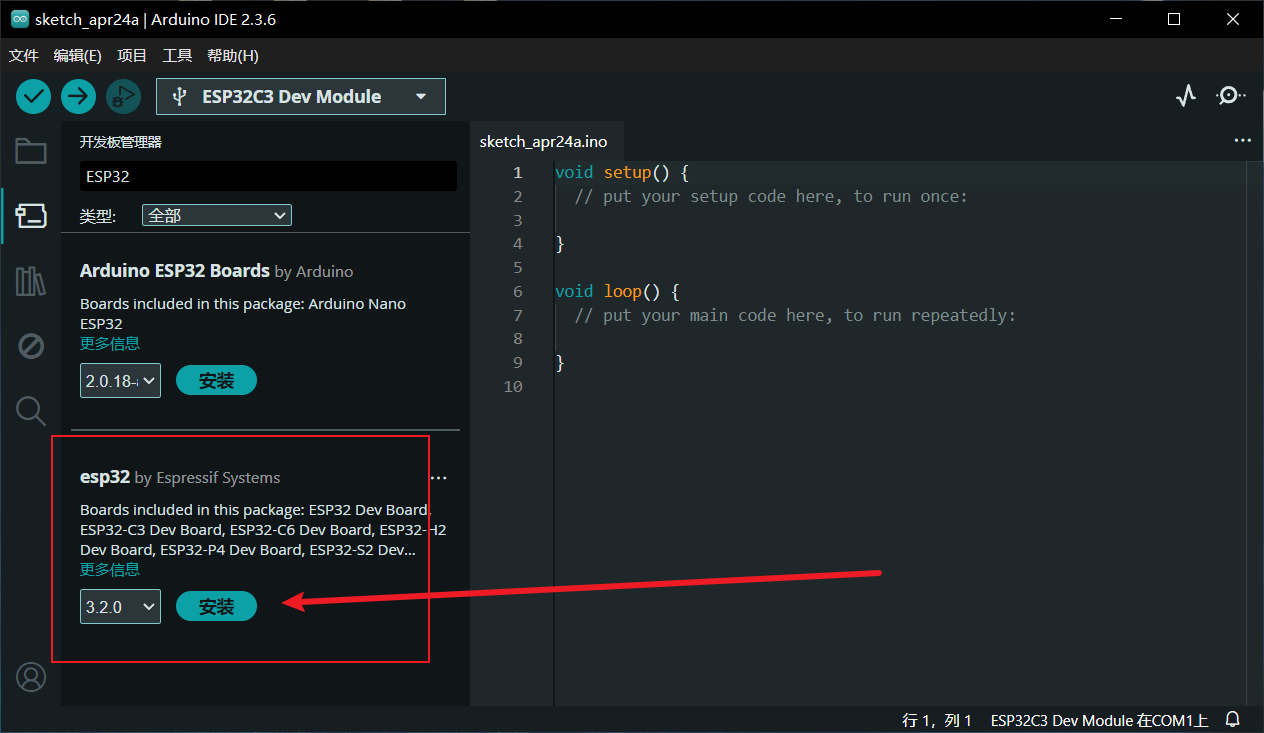
Task: Start debugging with the toolbar debug icon
Action: pyautogui.click(x=123, y=96)
